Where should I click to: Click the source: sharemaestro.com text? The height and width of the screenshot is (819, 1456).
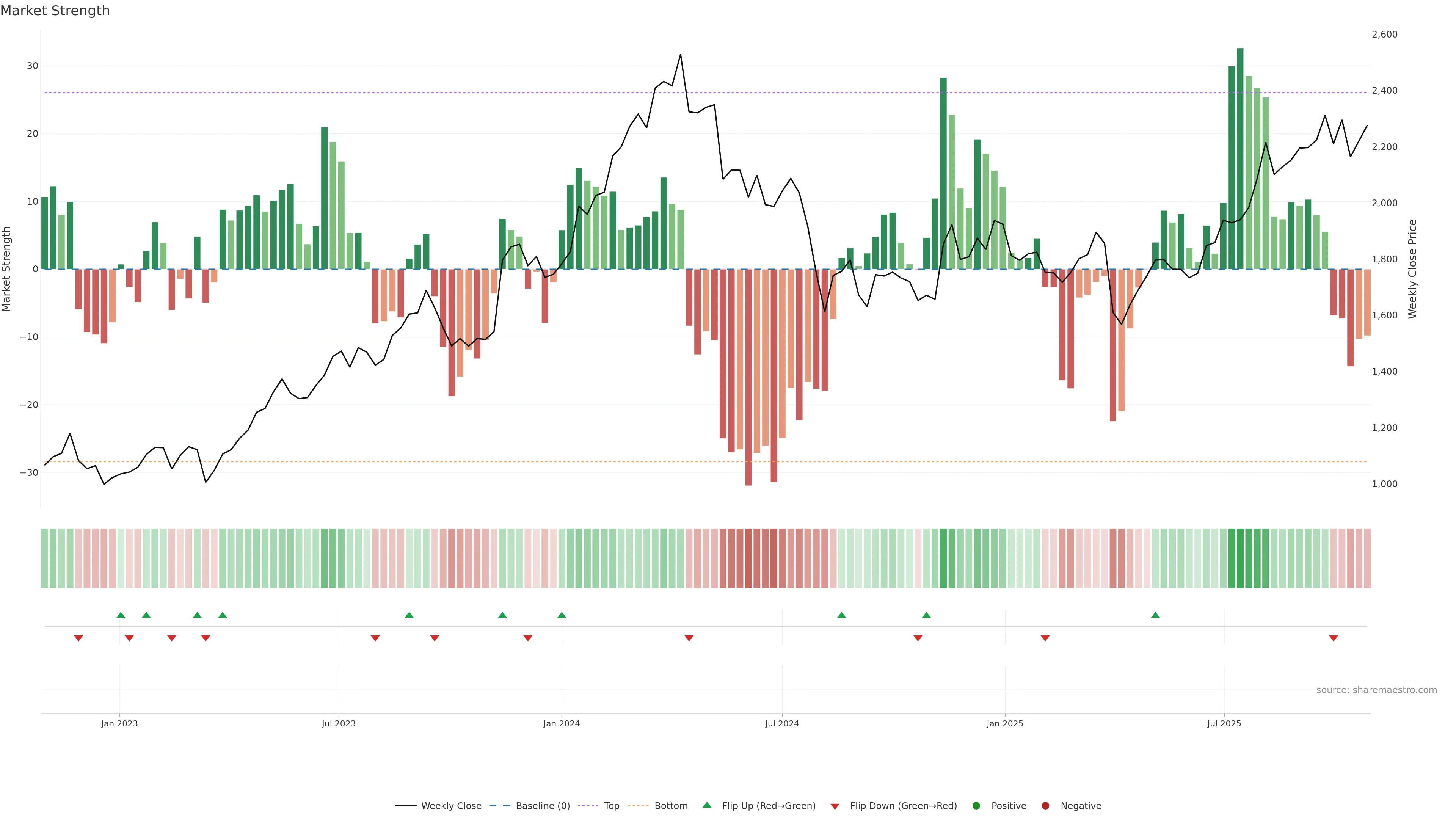[x=1376, y=690]
